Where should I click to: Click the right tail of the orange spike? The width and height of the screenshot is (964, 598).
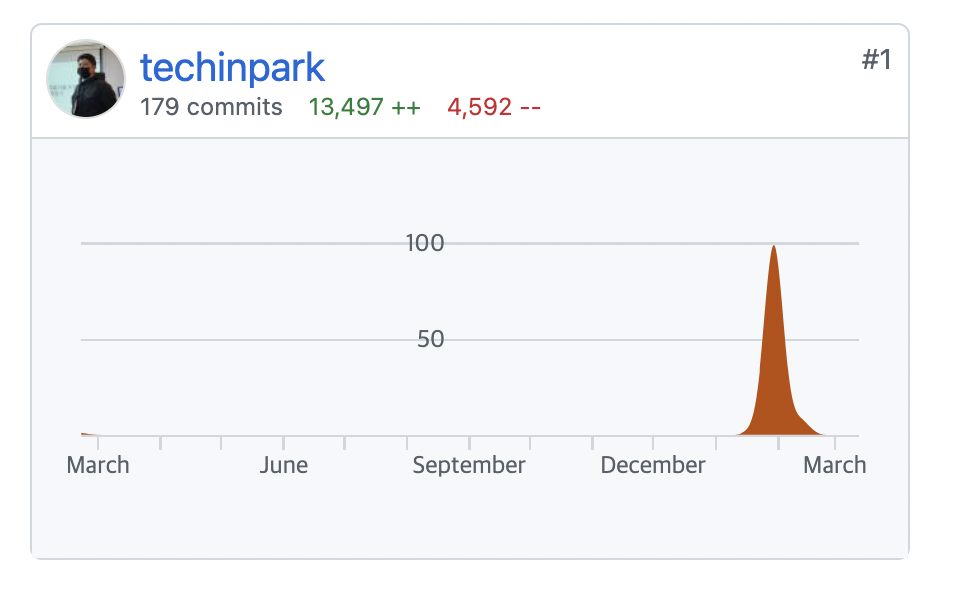(x=806, y=425)
